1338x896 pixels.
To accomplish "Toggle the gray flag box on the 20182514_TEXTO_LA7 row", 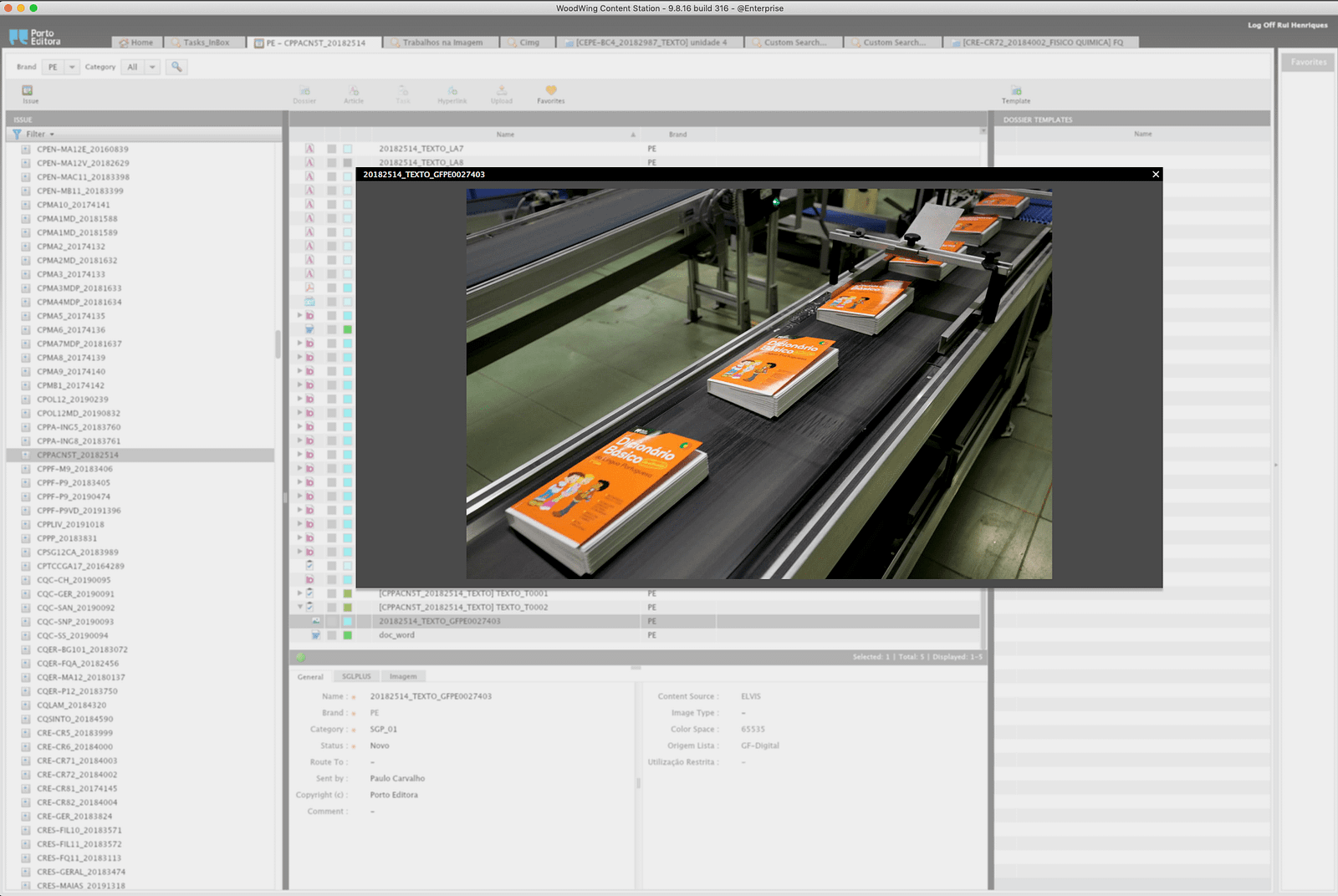I will [x=332, y=149].
